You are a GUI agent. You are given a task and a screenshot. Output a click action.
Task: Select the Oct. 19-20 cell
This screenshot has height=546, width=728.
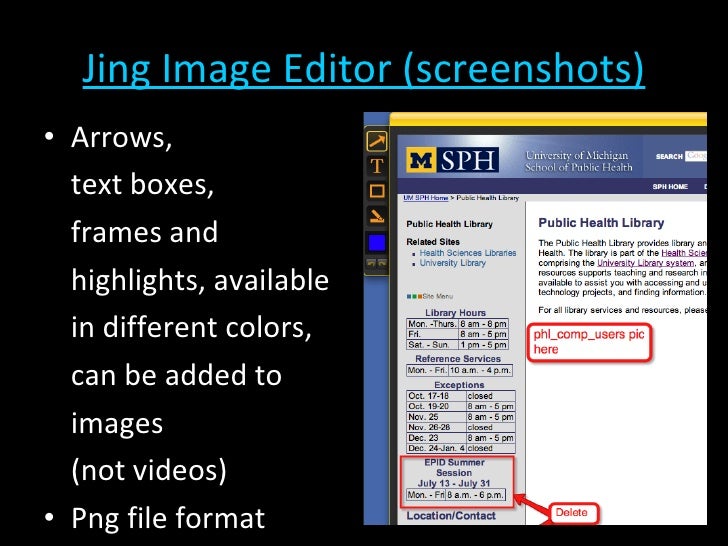436,406
